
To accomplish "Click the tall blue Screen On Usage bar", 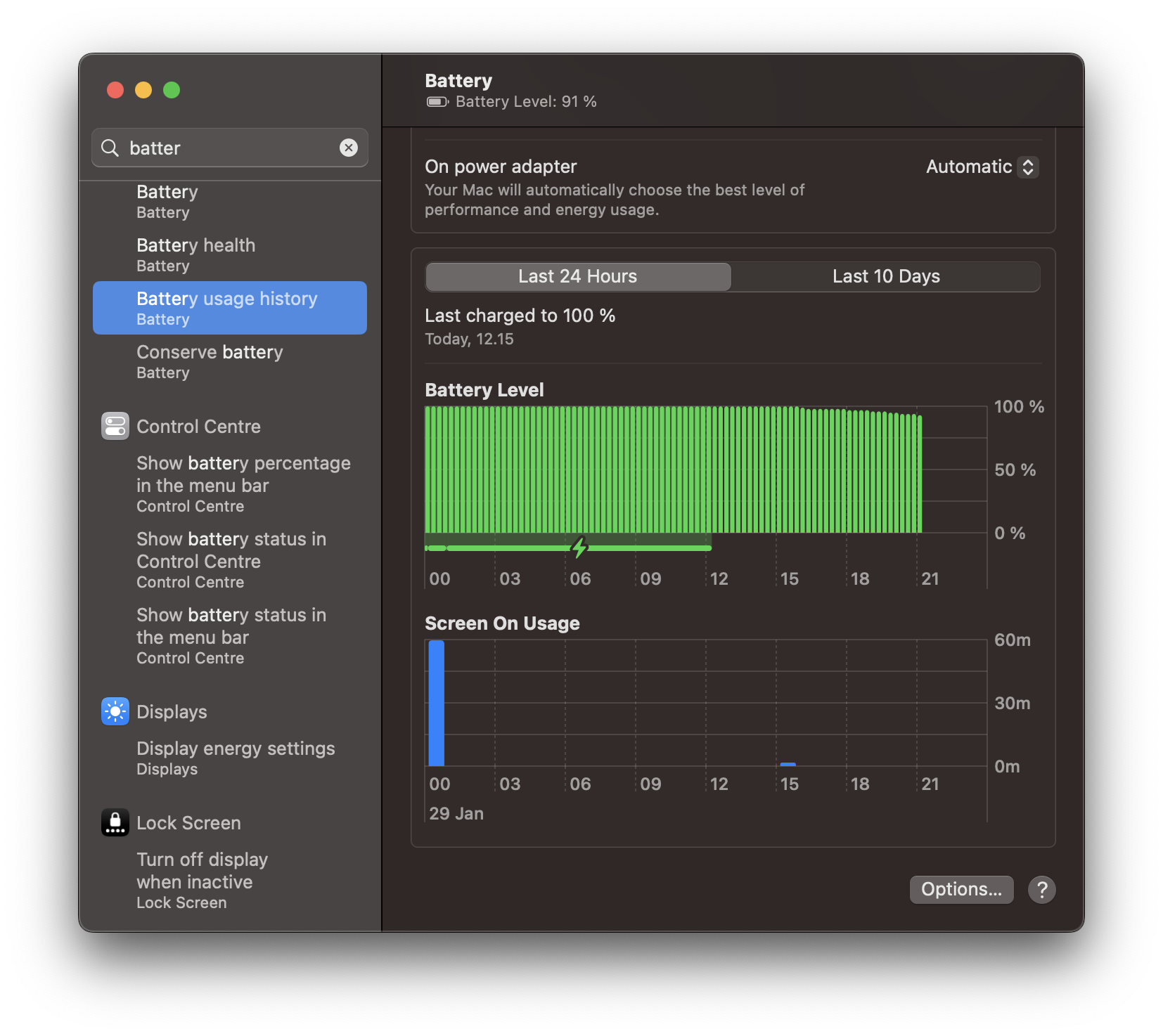I will [437, 703].
